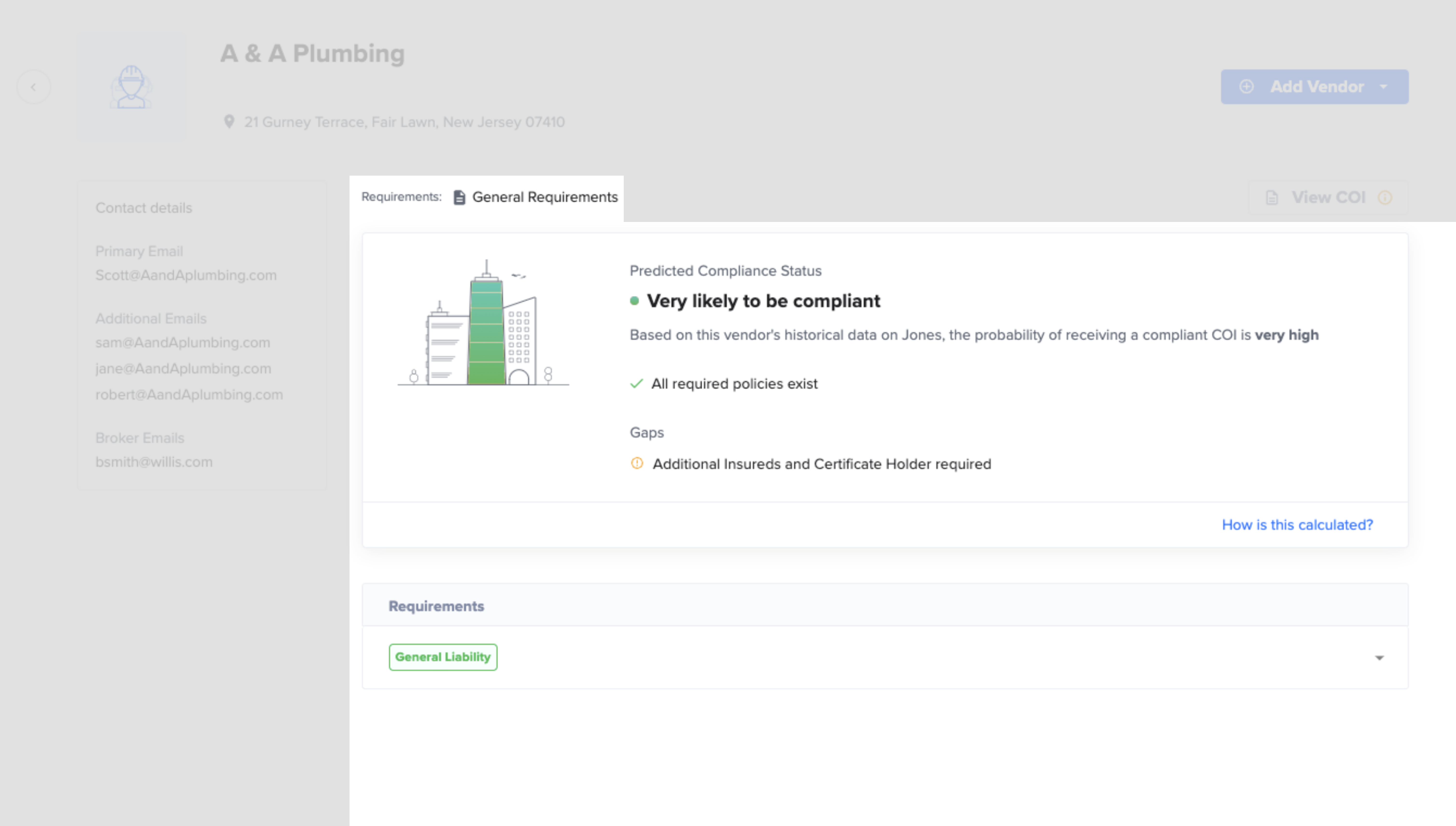Click the plus icon in Add Vendor

click(1246, 87)
